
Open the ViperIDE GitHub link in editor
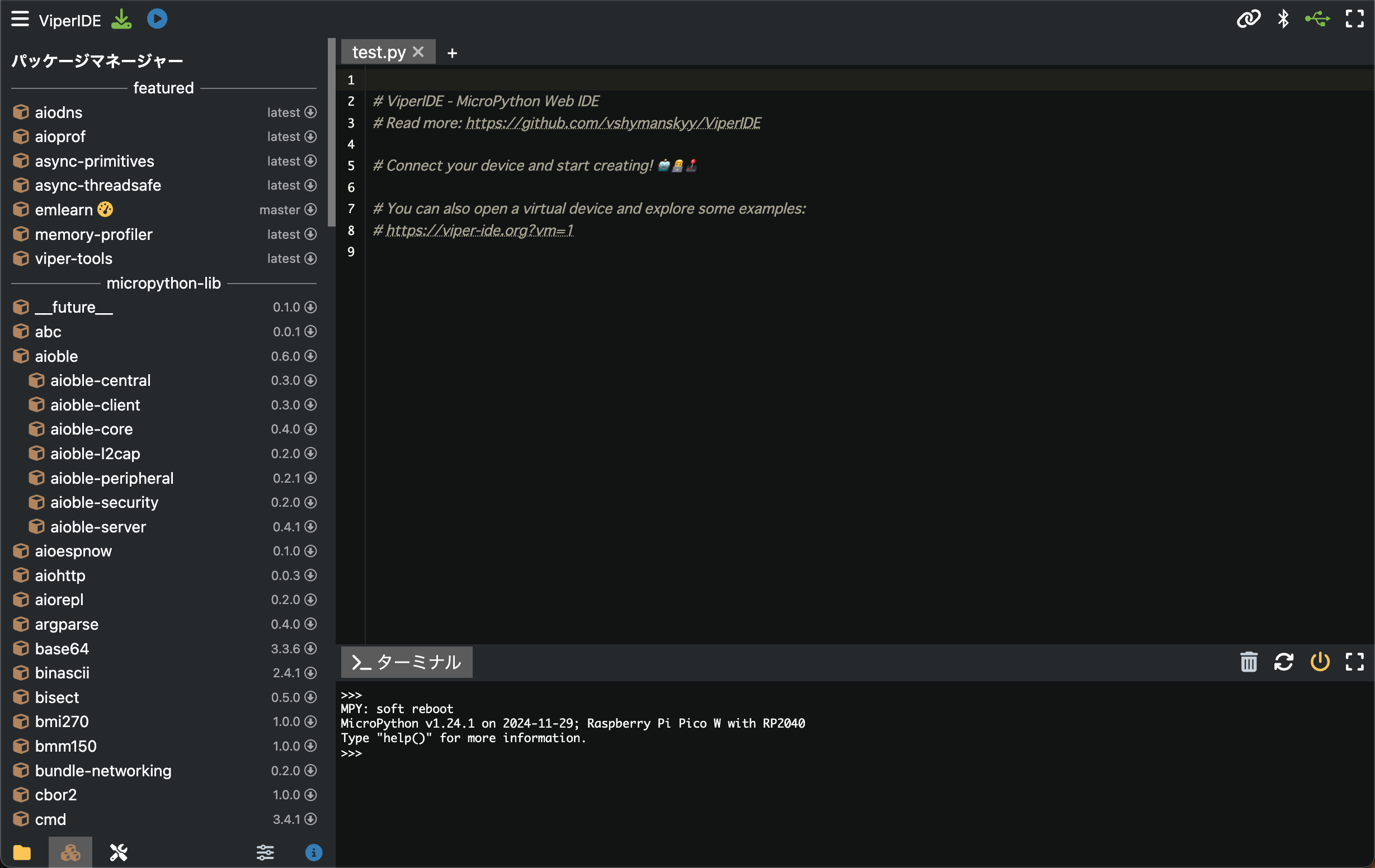[x=613, y=123]
